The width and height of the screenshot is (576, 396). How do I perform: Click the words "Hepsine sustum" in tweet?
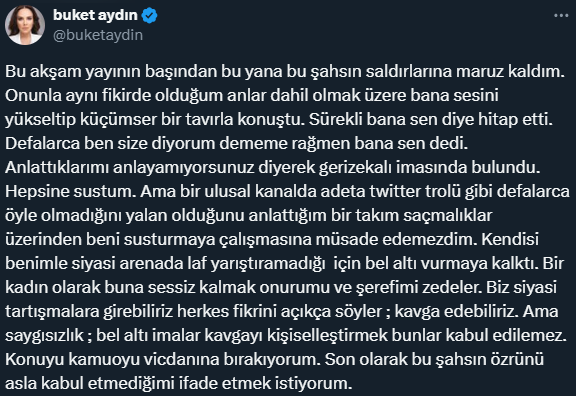tap(68, 191)
